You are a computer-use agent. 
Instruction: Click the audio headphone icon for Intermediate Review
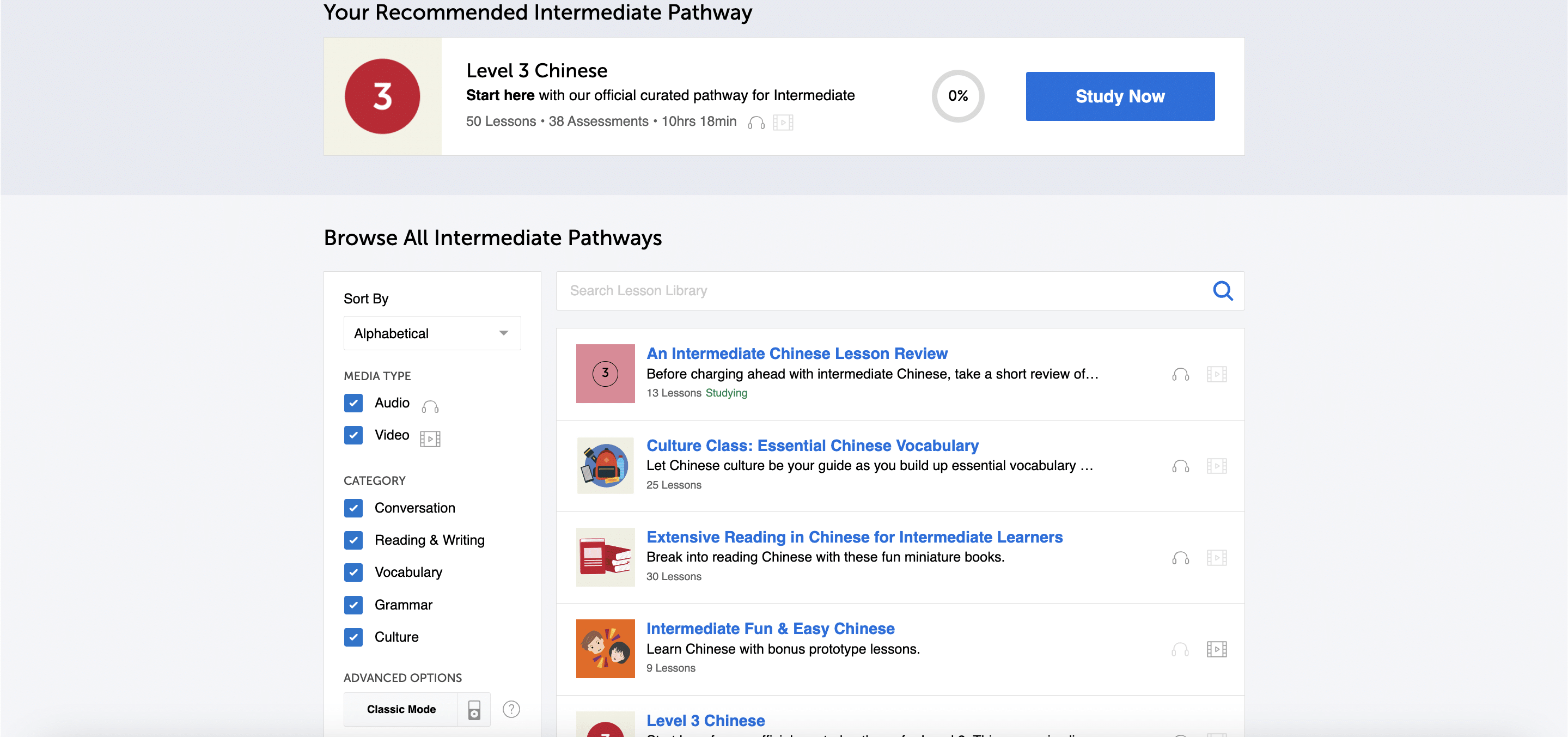pyautogui.click(x=1180, y=374)
